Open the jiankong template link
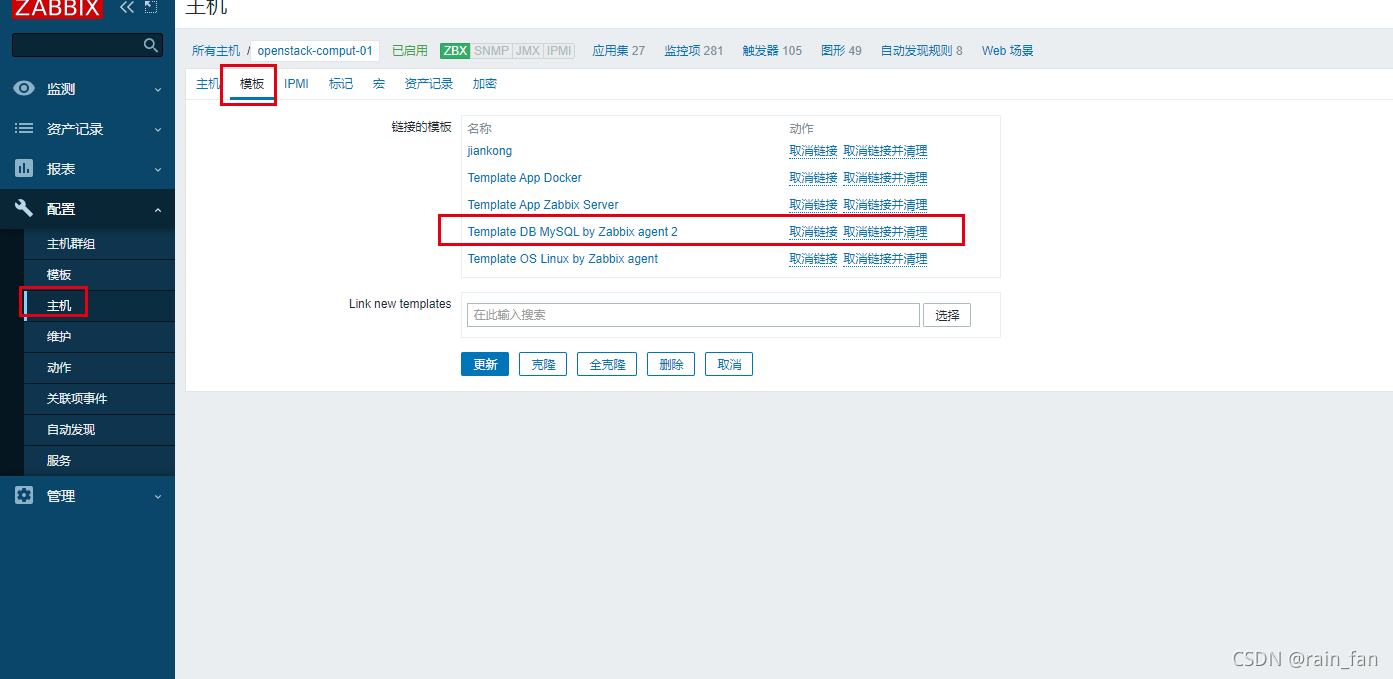Screen dimensions: 1393x679 click(x=490, y=151)
